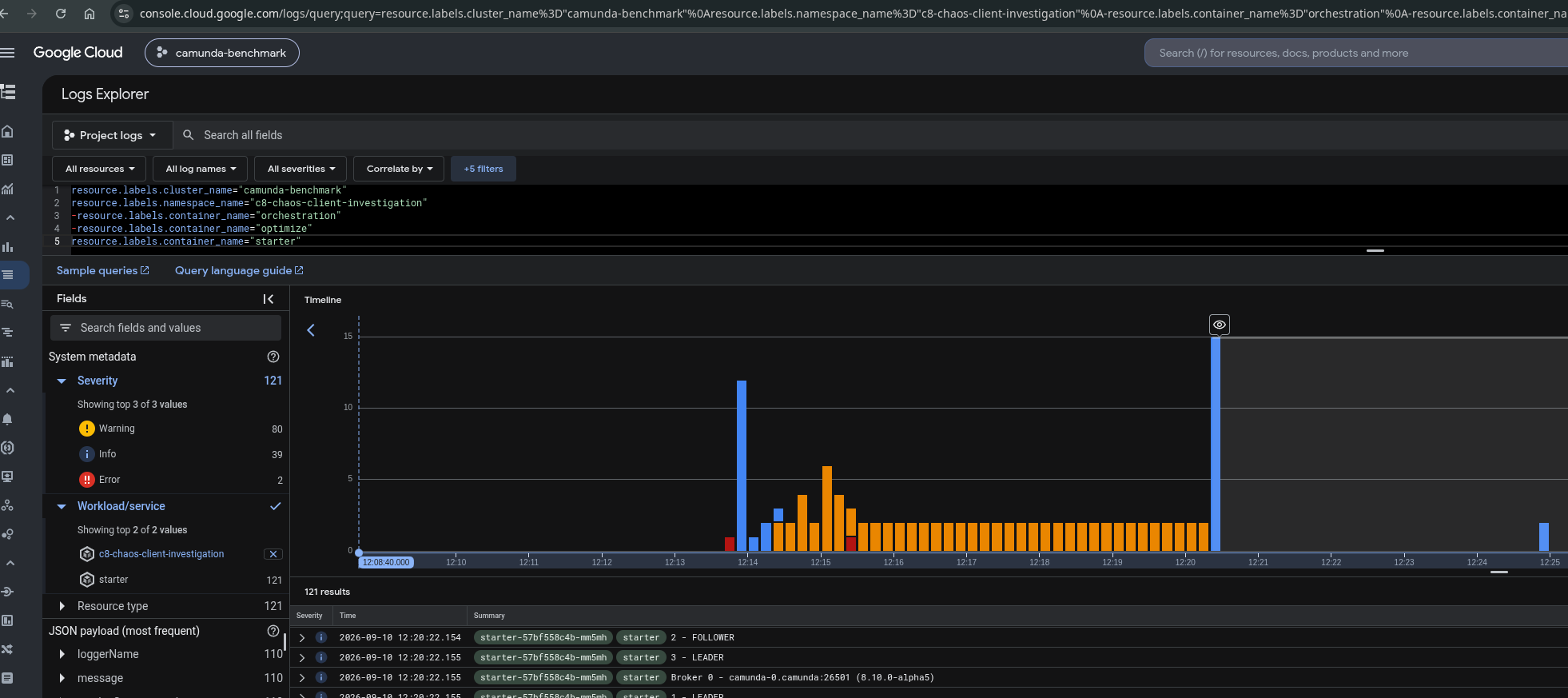Filter by Warning severity
Viewport: 1568px width, 698px height.
[117, 429]
